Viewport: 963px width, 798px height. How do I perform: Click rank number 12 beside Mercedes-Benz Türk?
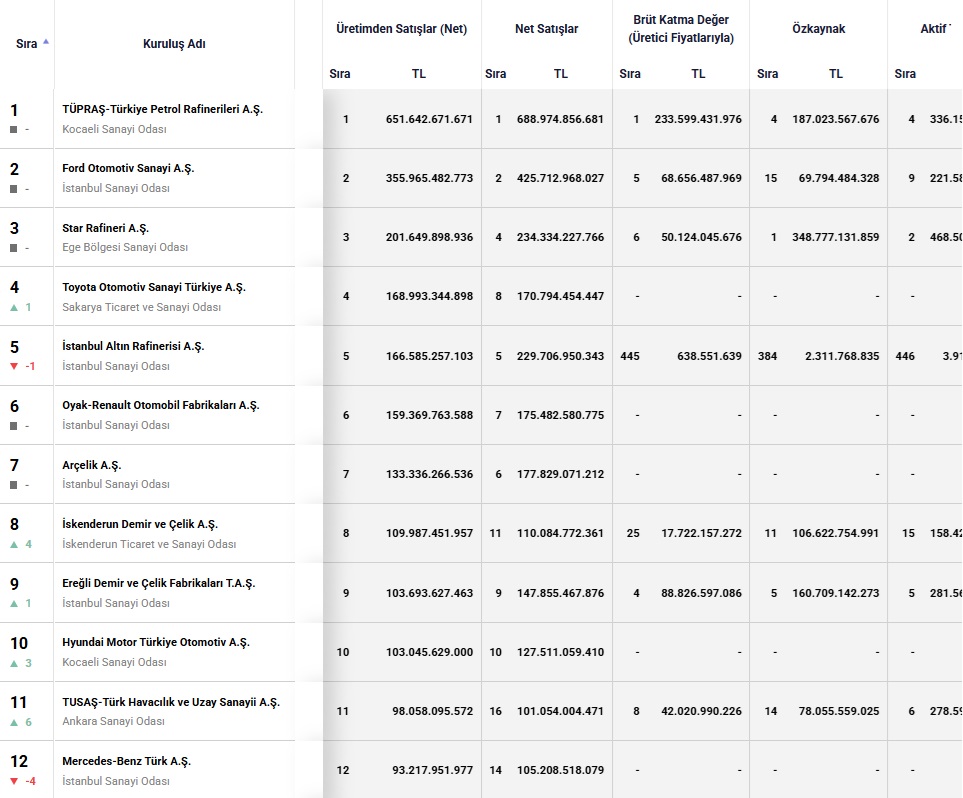[19, 761]
